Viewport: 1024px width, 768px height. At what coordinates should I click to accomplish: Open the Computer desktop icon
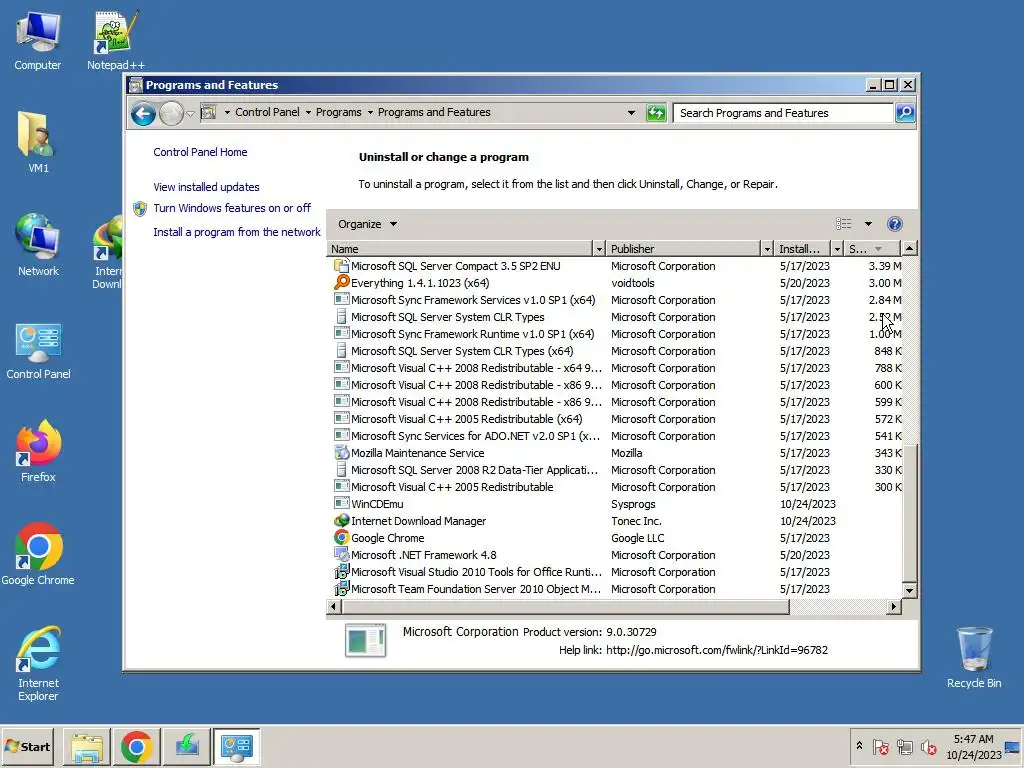click(37, 40)
